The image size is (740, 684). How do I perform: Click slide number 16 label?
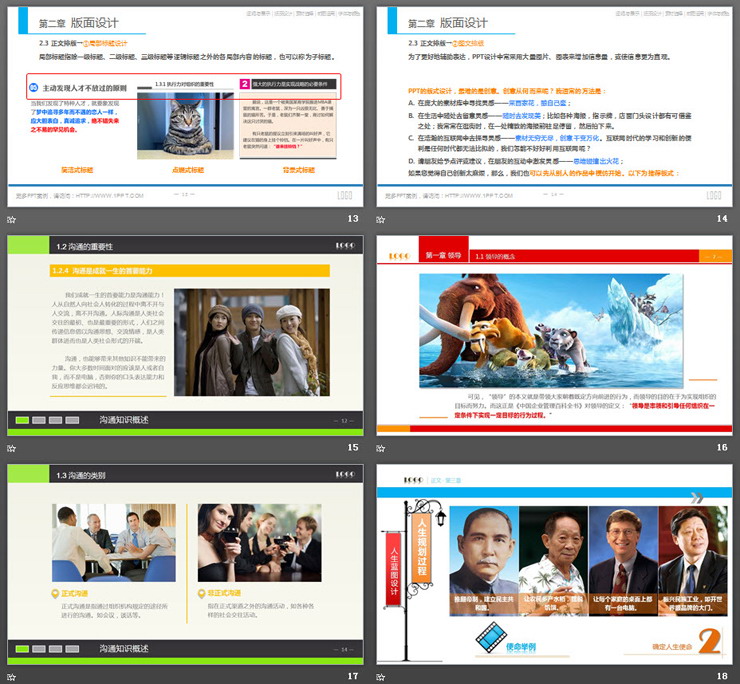coord(722,447)
